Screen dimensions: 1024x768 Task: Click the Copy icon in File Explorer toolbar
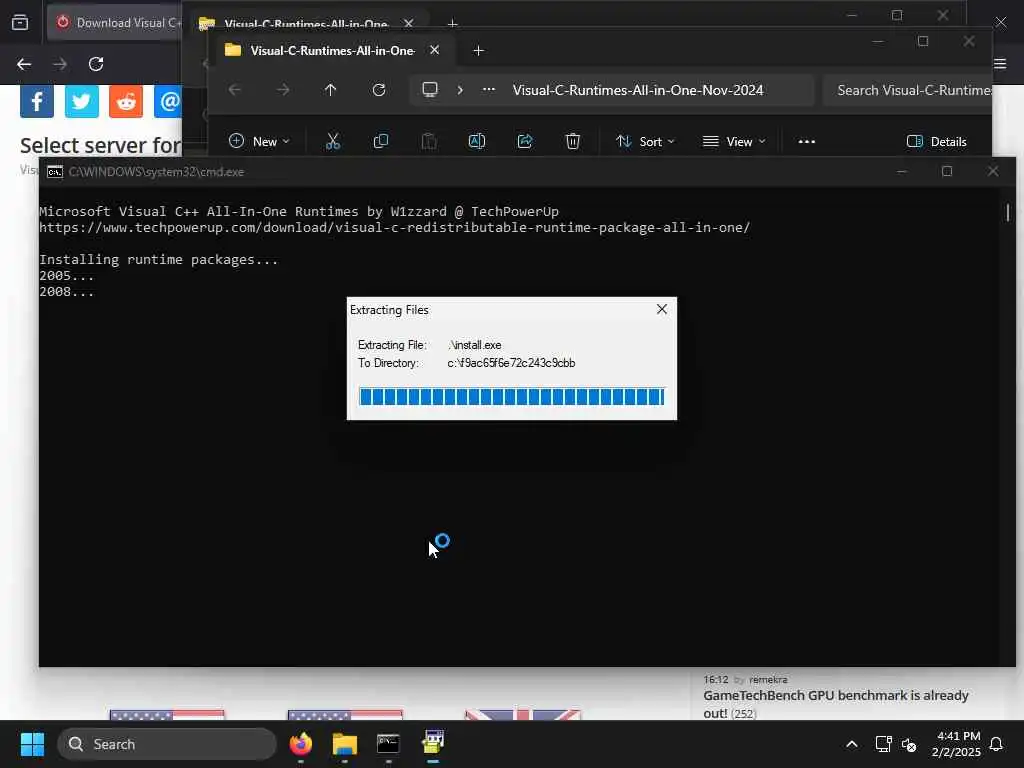point(381,141)
